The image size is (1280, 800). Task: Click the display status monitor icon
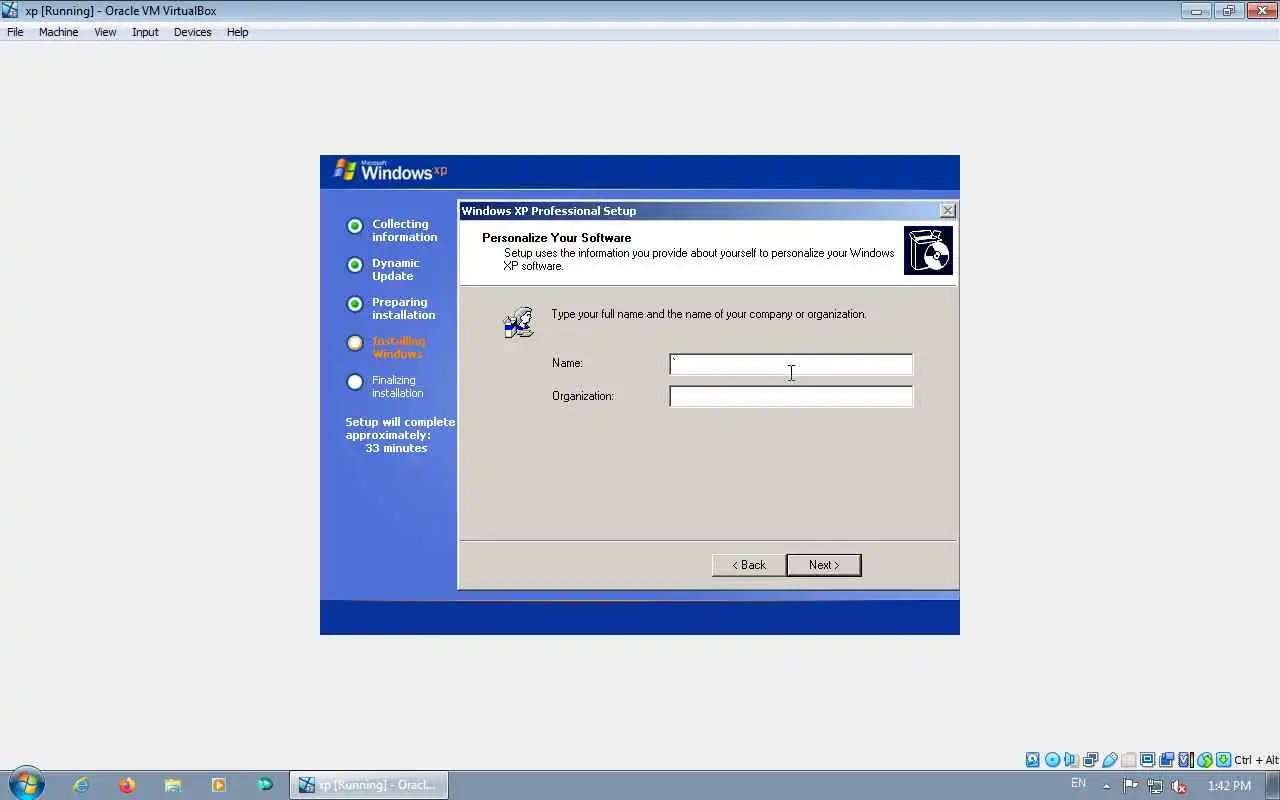pos(1147,760)
